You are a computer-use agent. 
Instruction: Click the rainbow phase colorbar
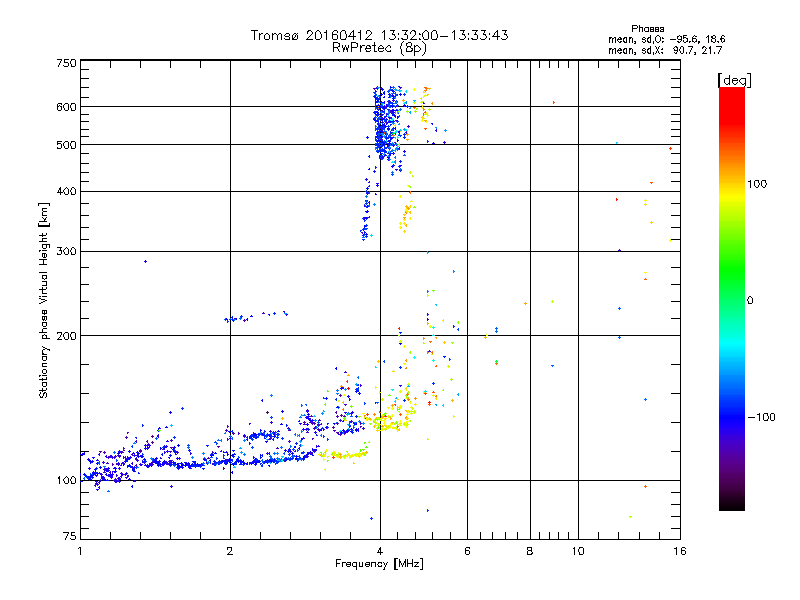[x=732, y=298]
